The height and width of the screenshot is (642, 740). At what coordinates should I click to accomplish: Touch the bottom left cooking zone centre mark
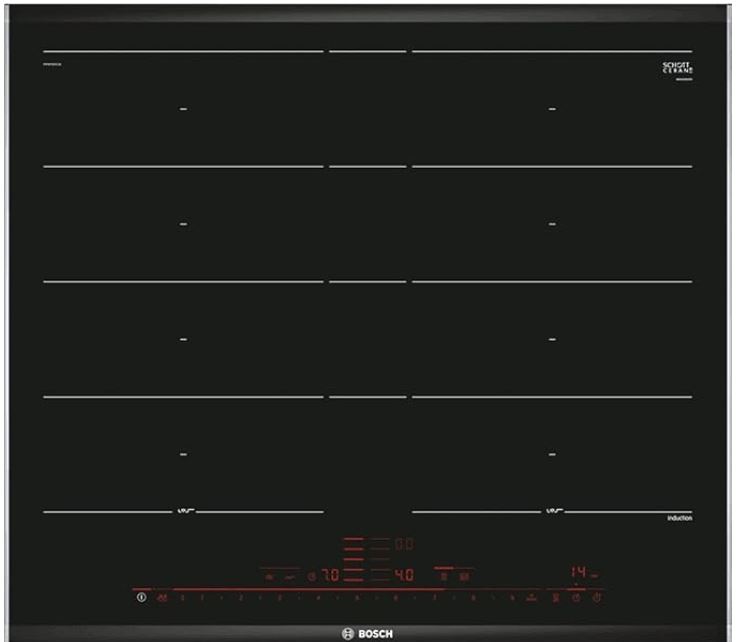[x=184, y=455]
